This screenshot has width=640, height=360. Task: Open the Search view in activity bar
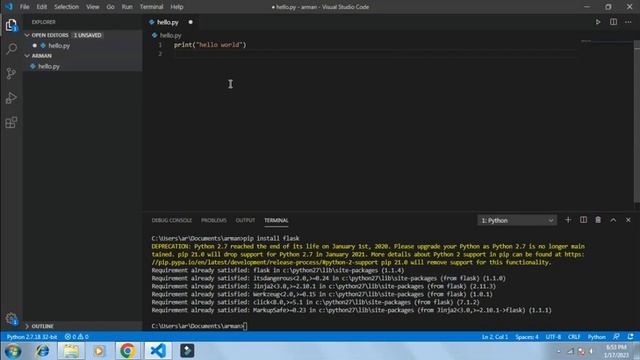click(11, 49)
